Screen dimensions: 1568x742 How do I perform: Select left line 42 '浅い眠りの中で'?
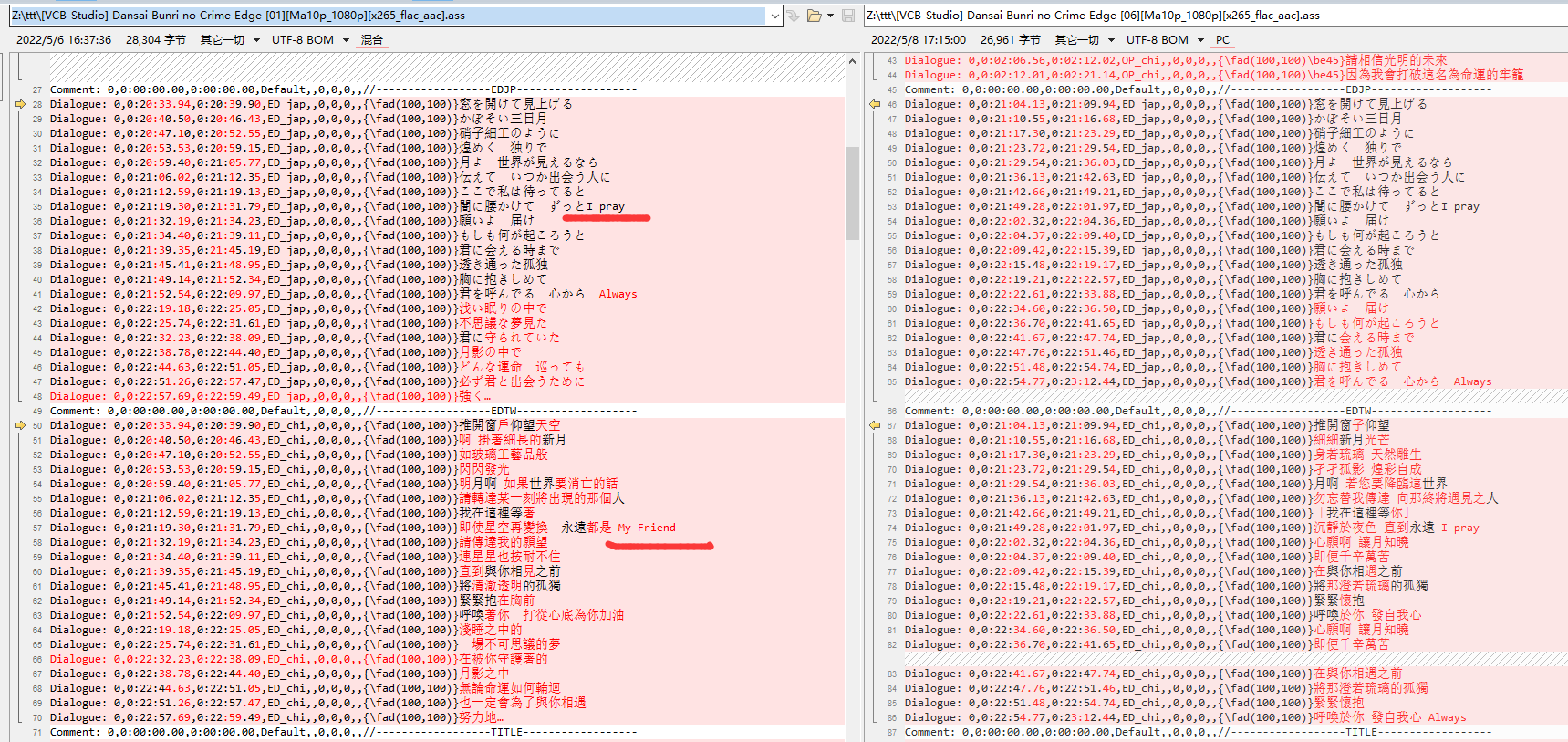click(447, 308)
